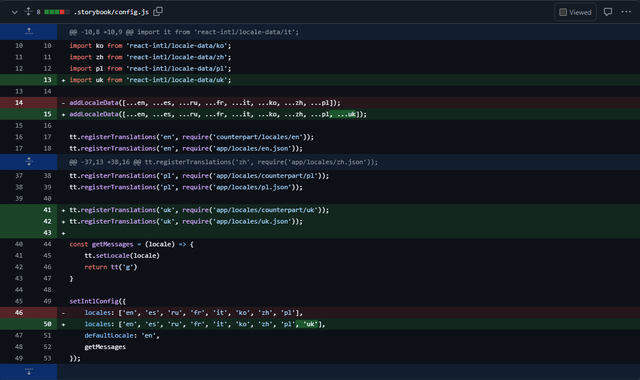Click removed line number 14

click(19, 103)
